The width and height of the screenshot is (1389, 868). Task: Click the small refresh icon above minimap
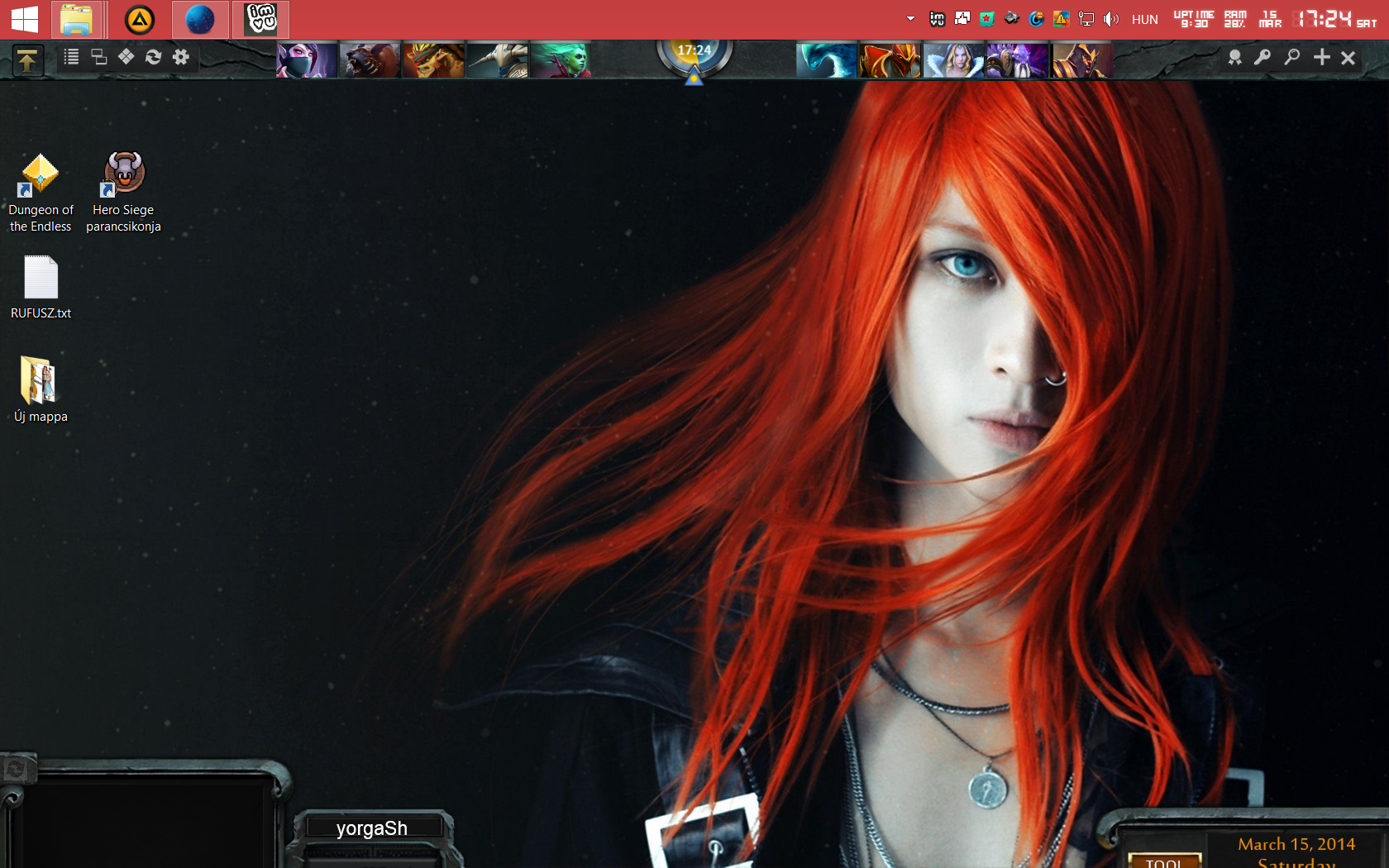click(x=16, y=770)
